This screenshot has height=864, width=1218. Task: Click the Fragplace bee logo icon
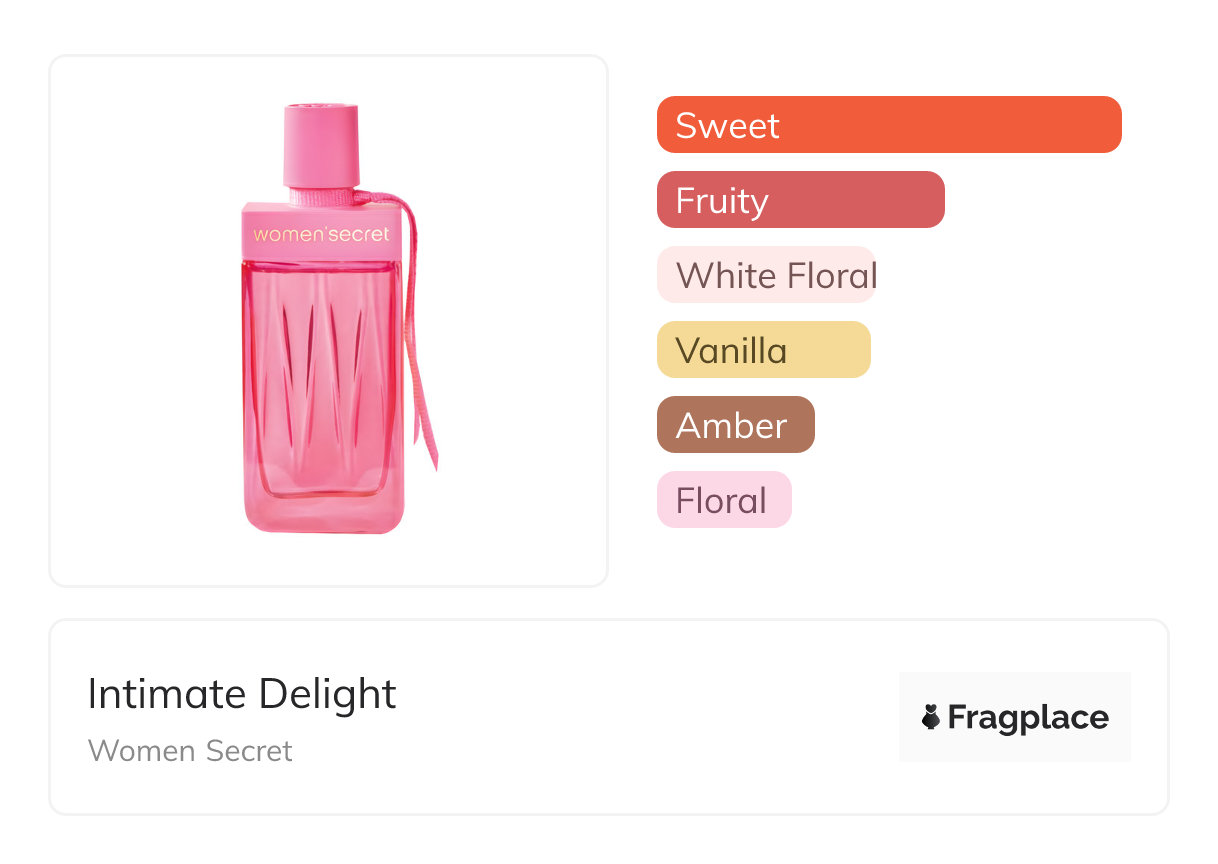pyautogui.click(x=931, y=717)
